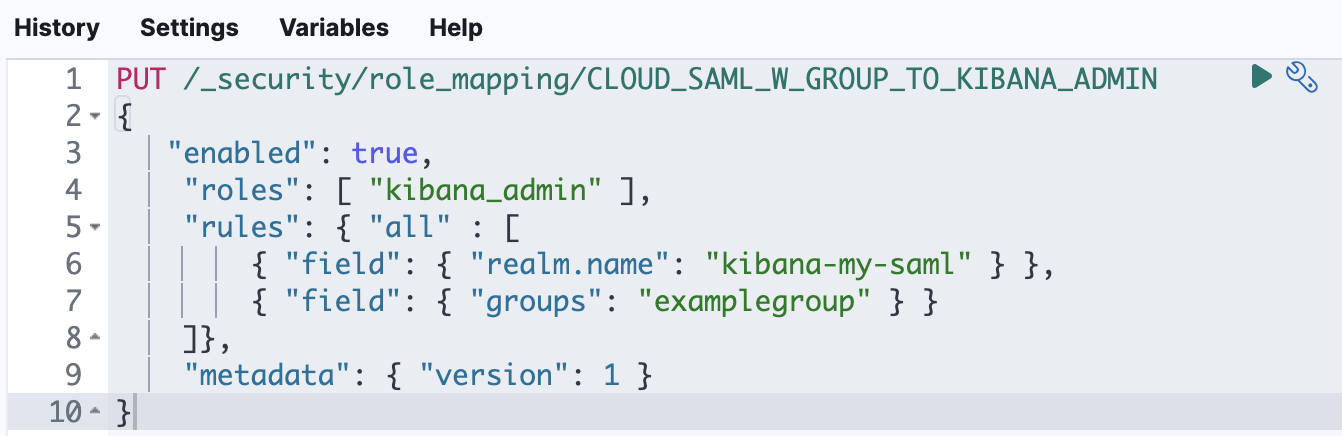
Task: Select line number 1 in gutter
Action: coord(71,79)
